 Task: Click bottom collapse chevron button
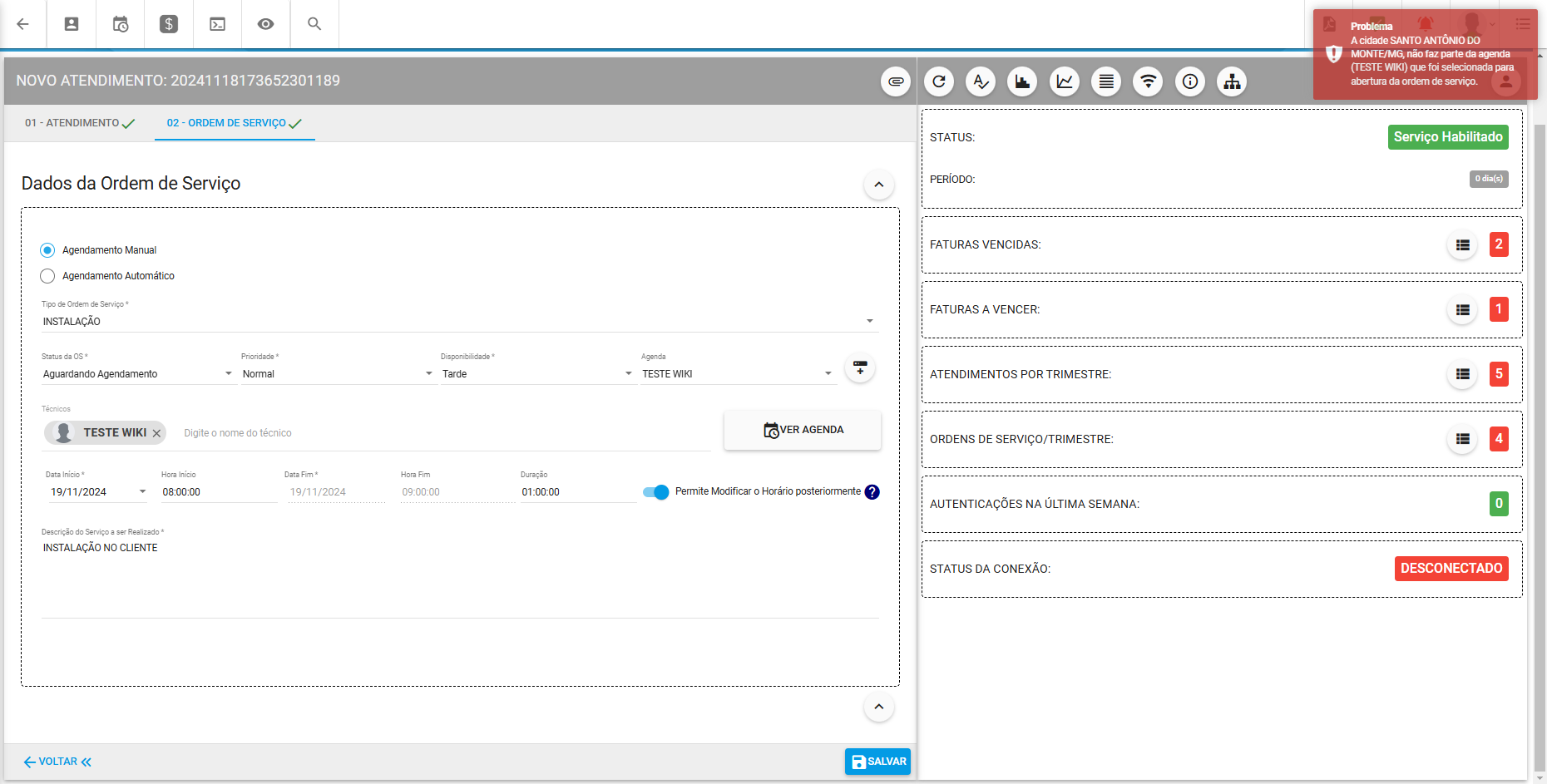click(x=879, y=708)
